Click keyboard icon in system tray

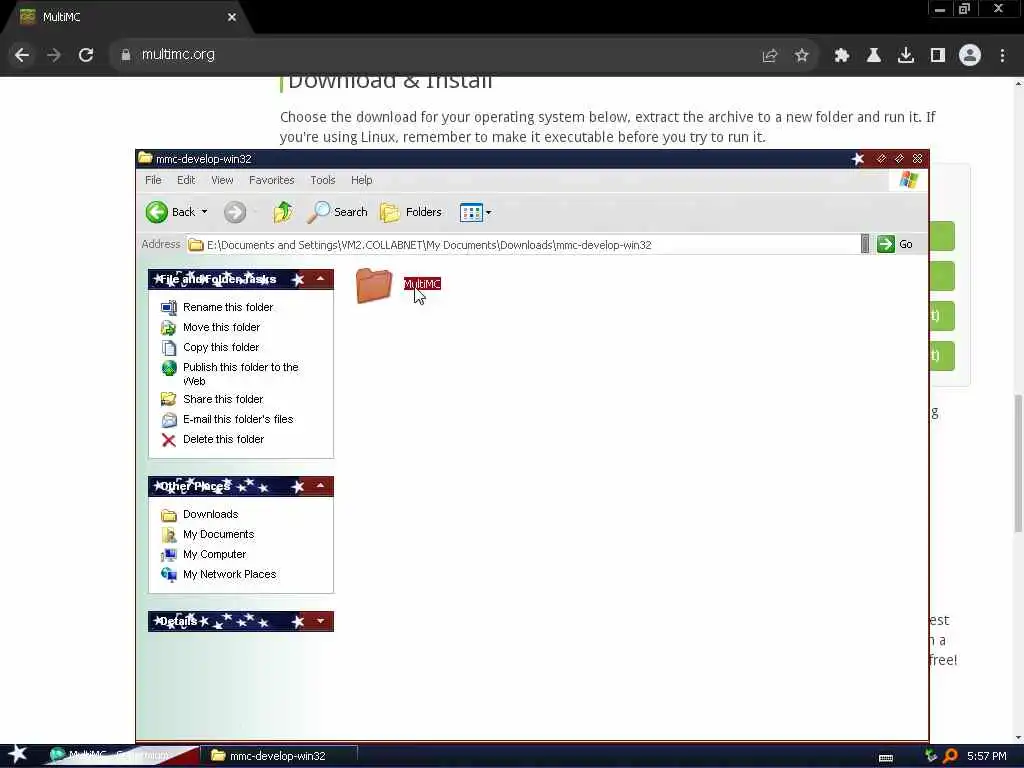886,758
